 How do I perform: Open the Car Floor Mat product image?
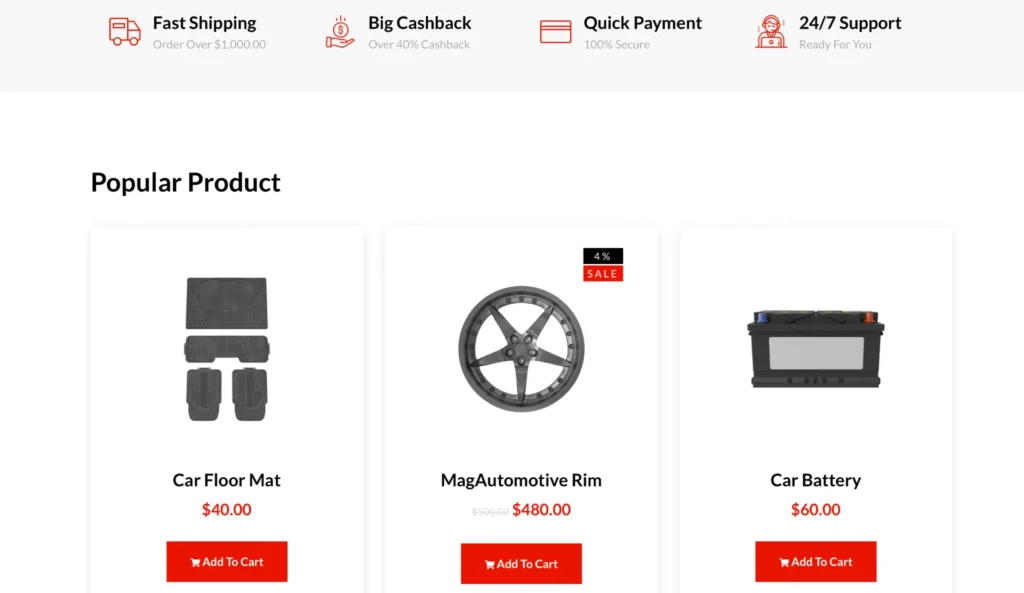pos(227,349)
